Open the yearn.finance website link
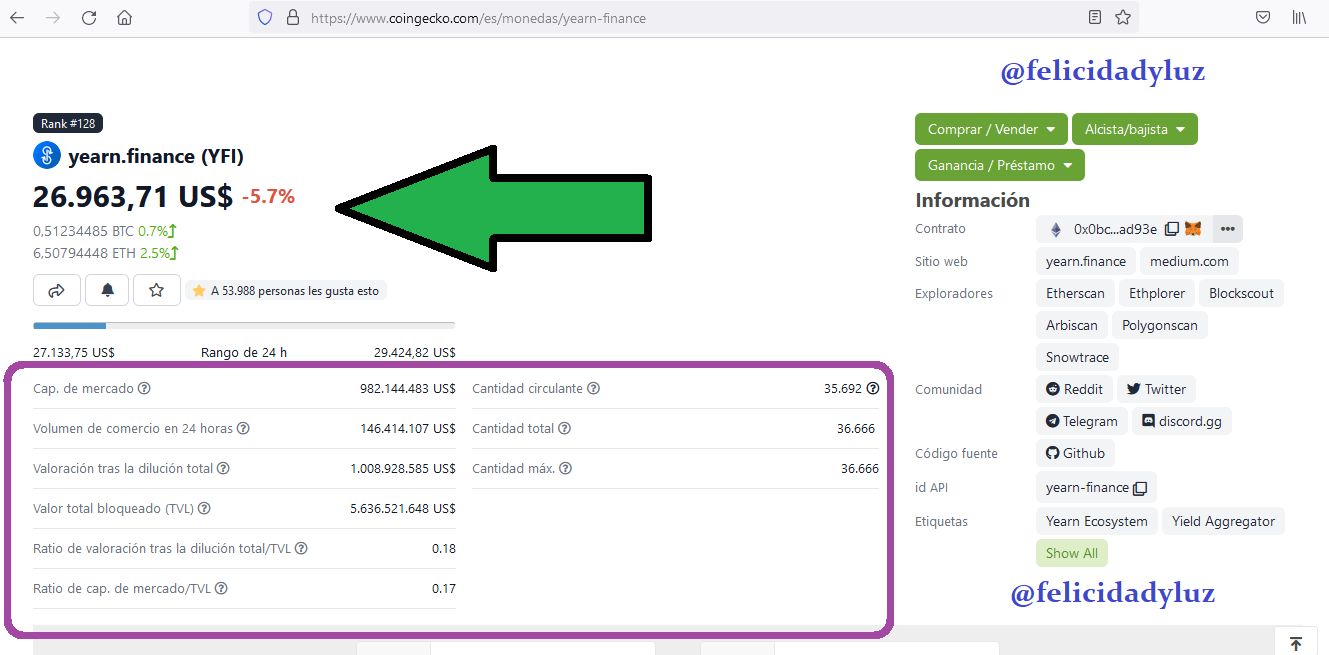The width and height of the screenshot is (1329, 655). (1085, 261)
